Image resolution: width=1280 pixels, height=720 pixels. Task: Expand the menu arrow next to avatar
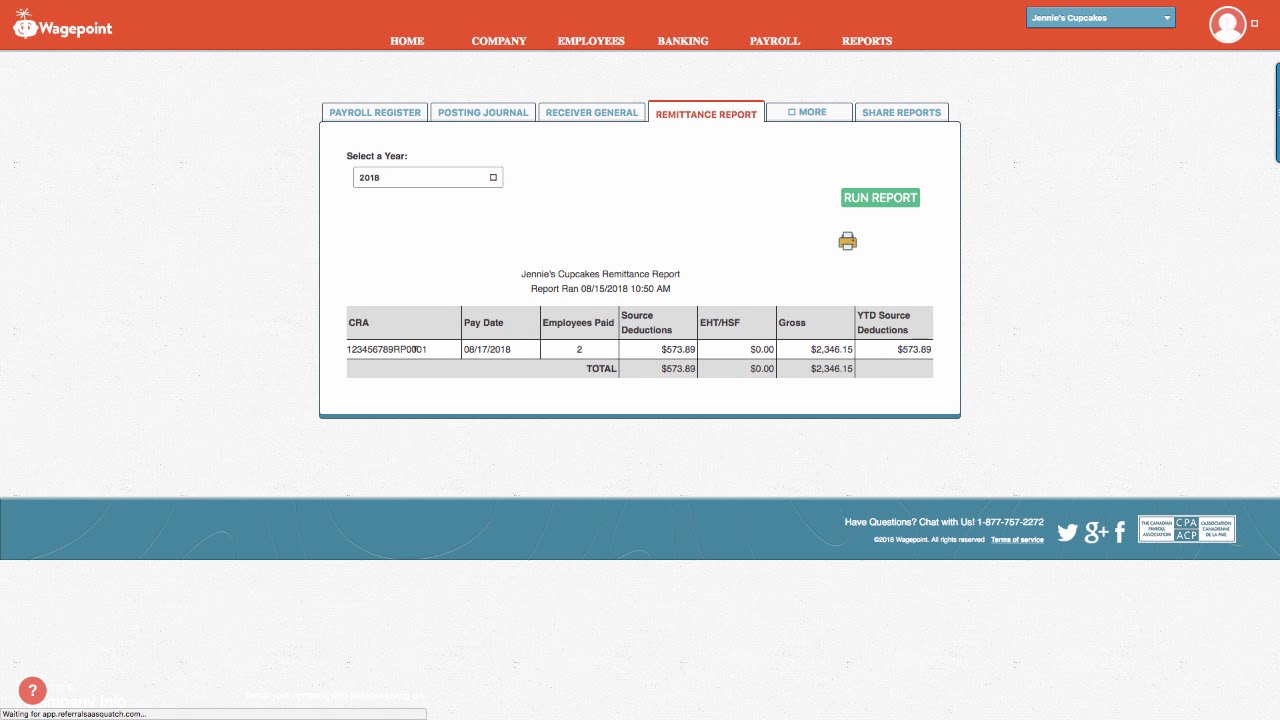(1255, 24)
